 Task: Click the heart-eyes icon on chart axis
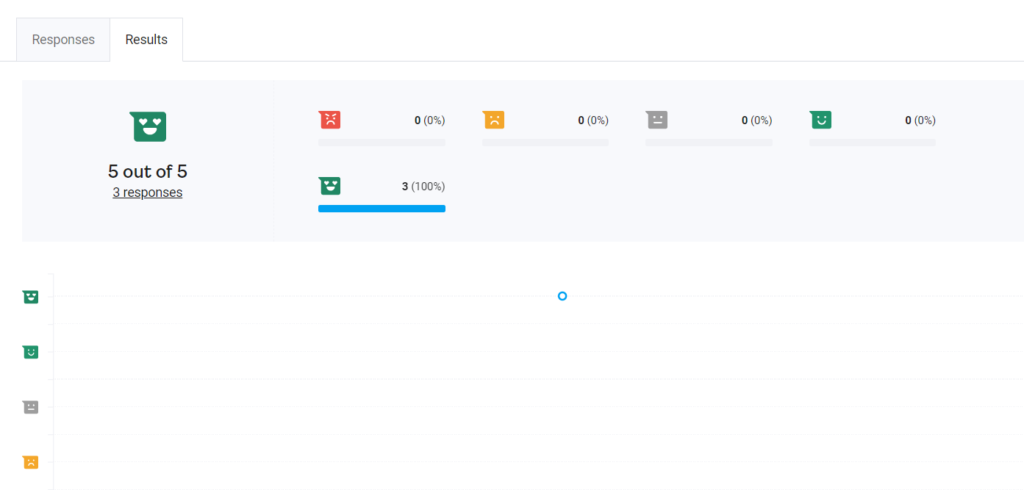point(31,297)
